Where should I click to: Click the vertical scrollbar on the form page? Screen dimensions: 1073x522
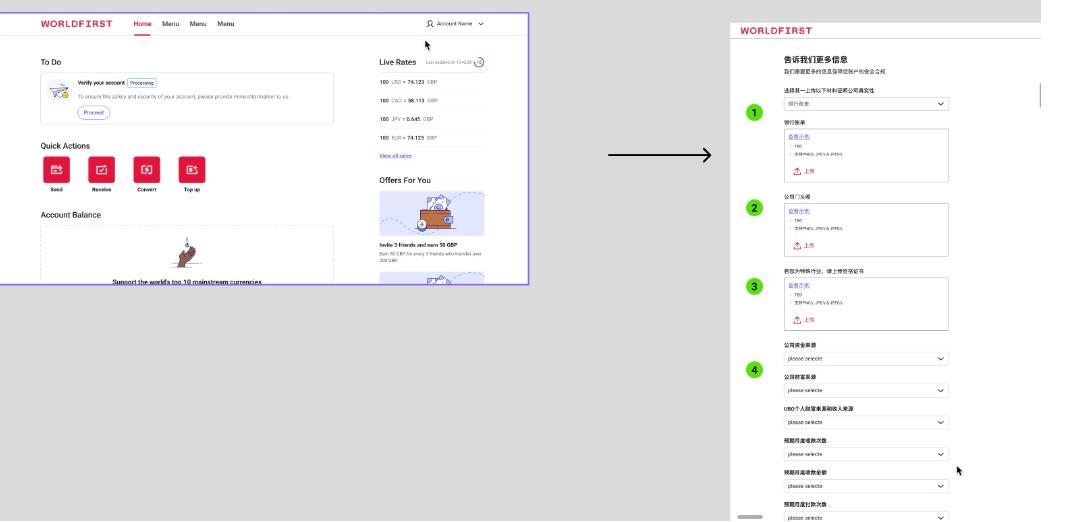tap(1039, 95)
